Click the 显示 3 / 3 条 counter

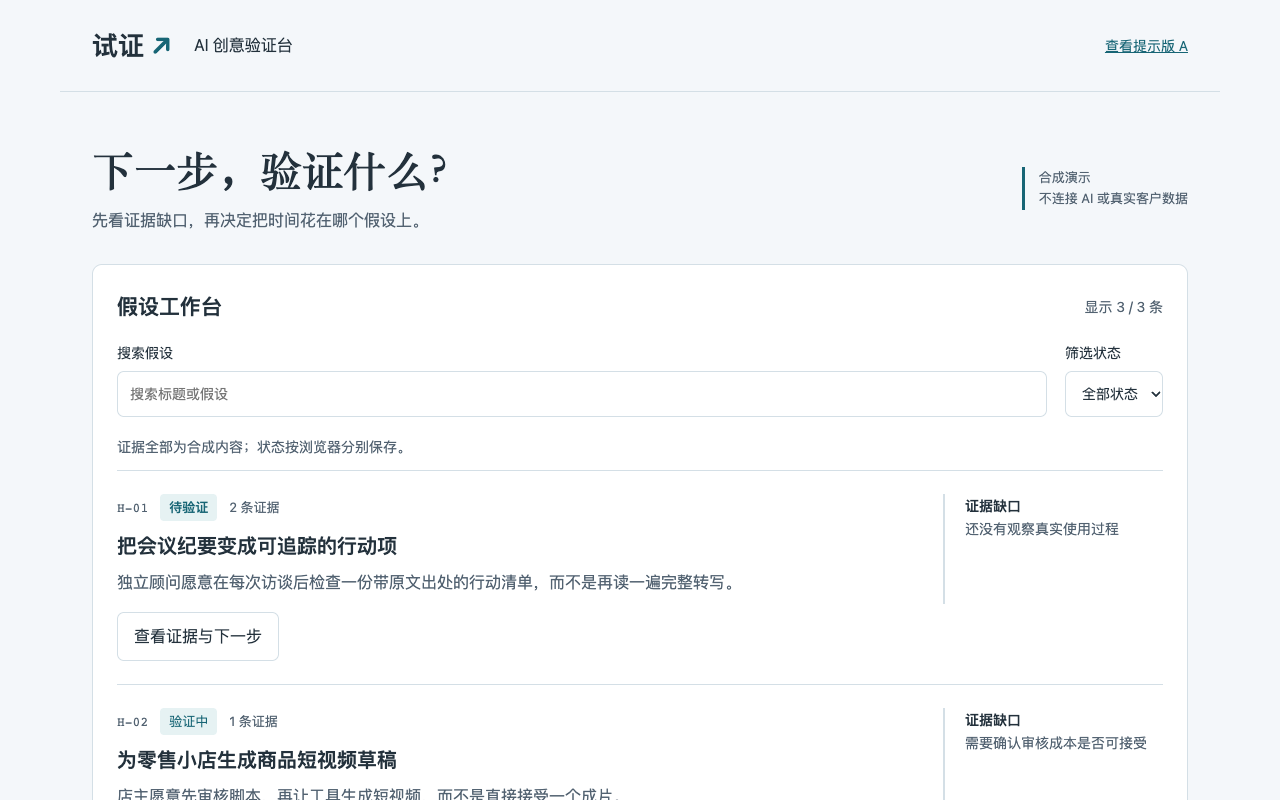click(1124, 307)
